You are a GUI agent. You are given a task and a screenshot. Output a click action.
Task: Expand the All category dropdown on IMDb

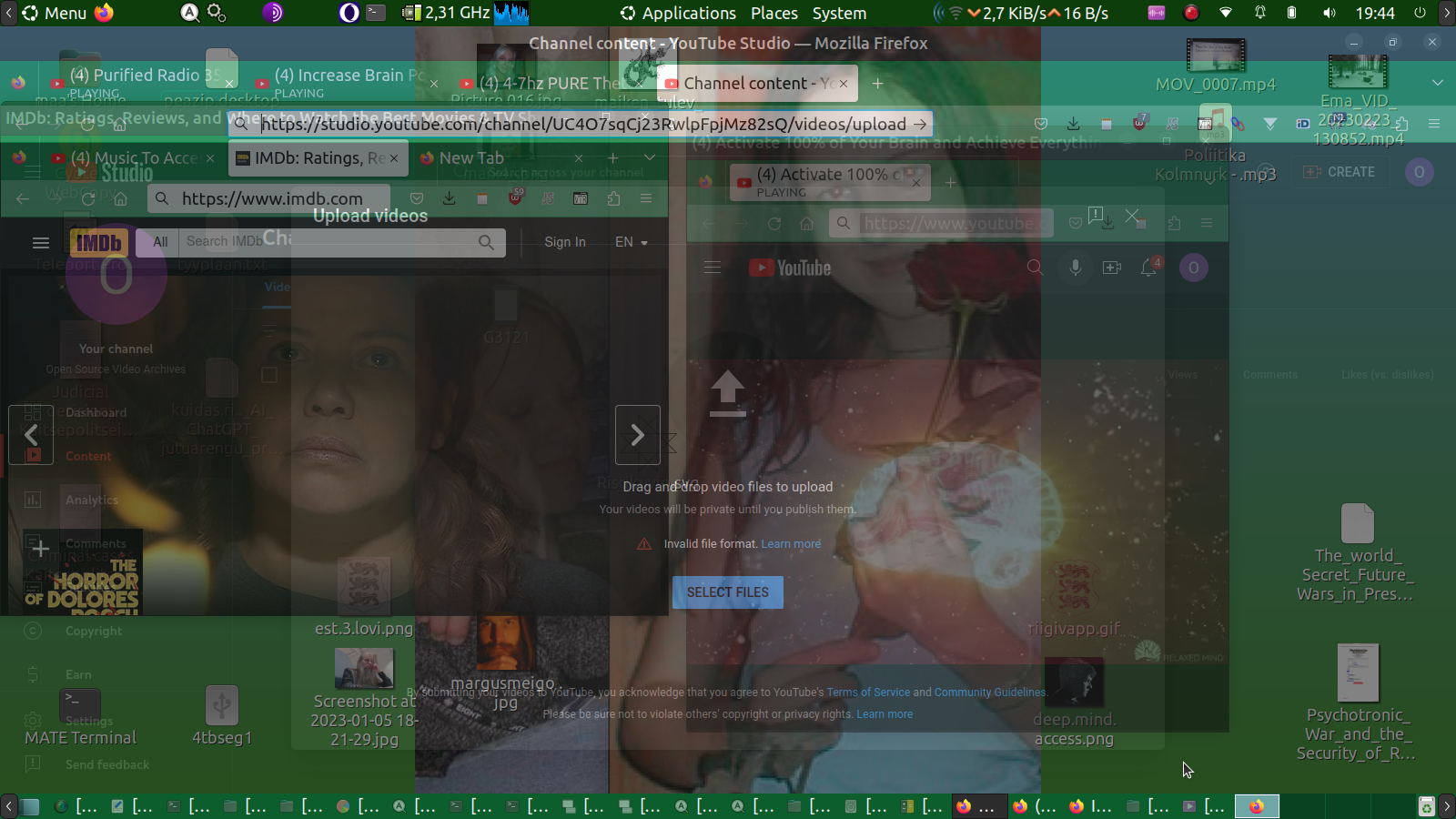point(160,242)
